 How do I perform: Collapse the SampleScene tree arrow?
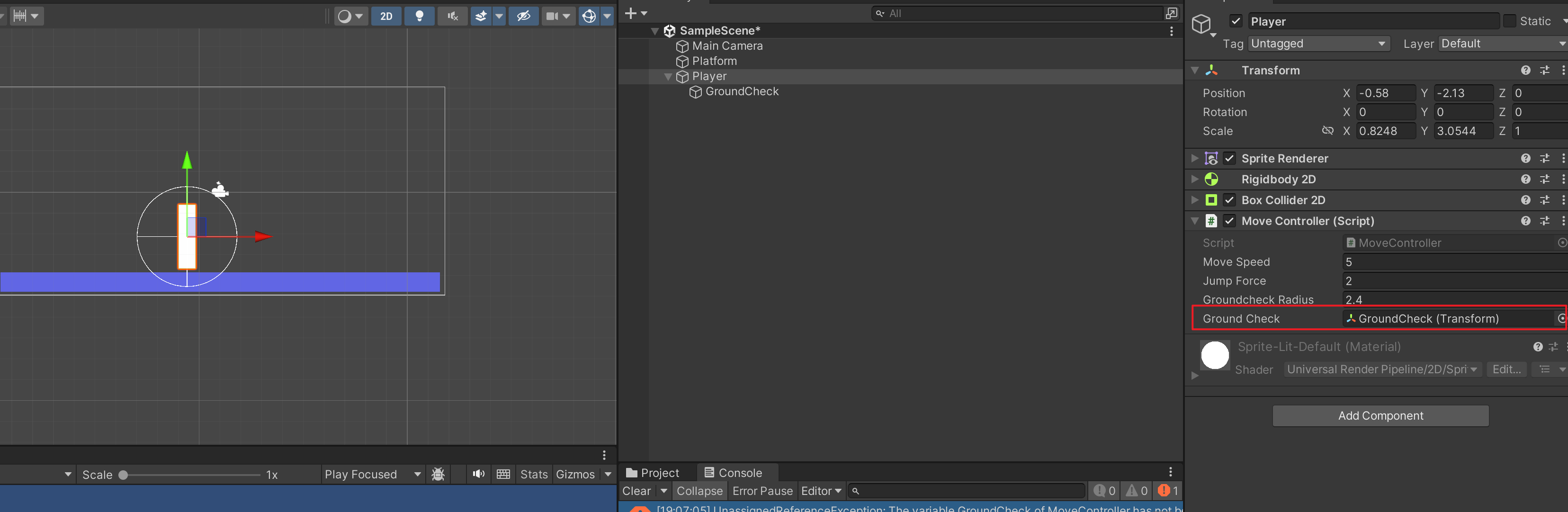point(655,30)
